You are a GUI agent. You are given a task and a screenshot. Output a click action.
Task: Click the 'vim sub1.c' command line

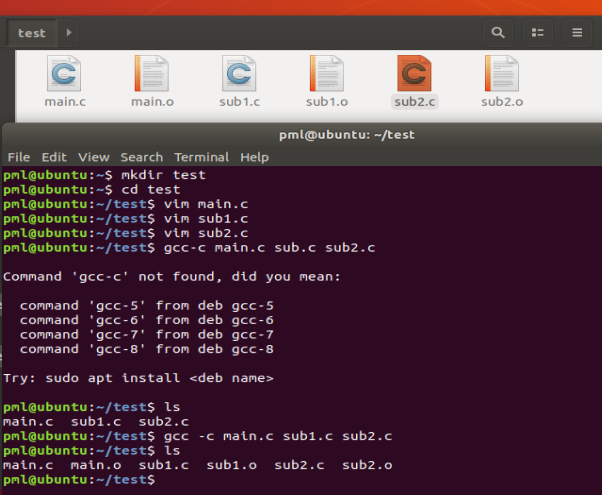126,219
